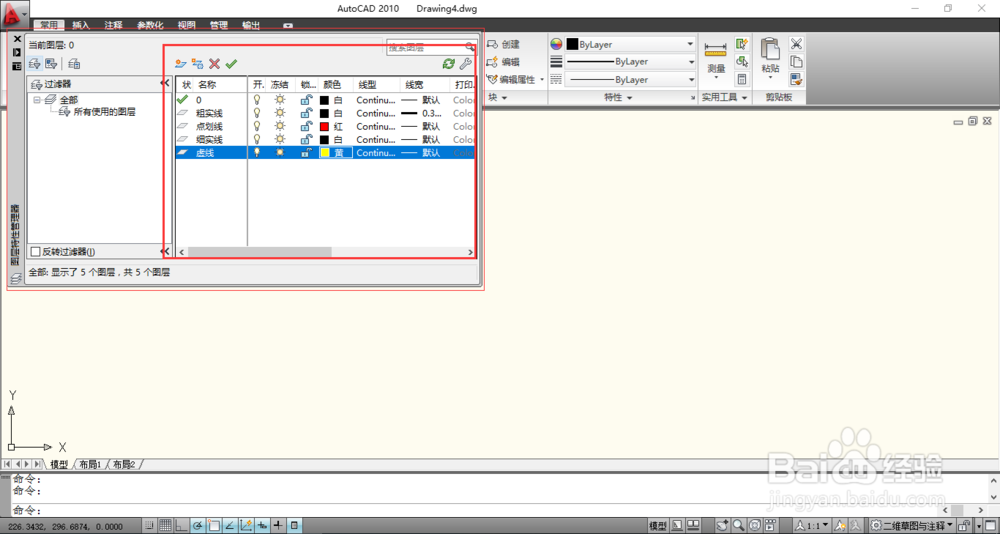Click the New Layer icon

click(x=180, y=64)
